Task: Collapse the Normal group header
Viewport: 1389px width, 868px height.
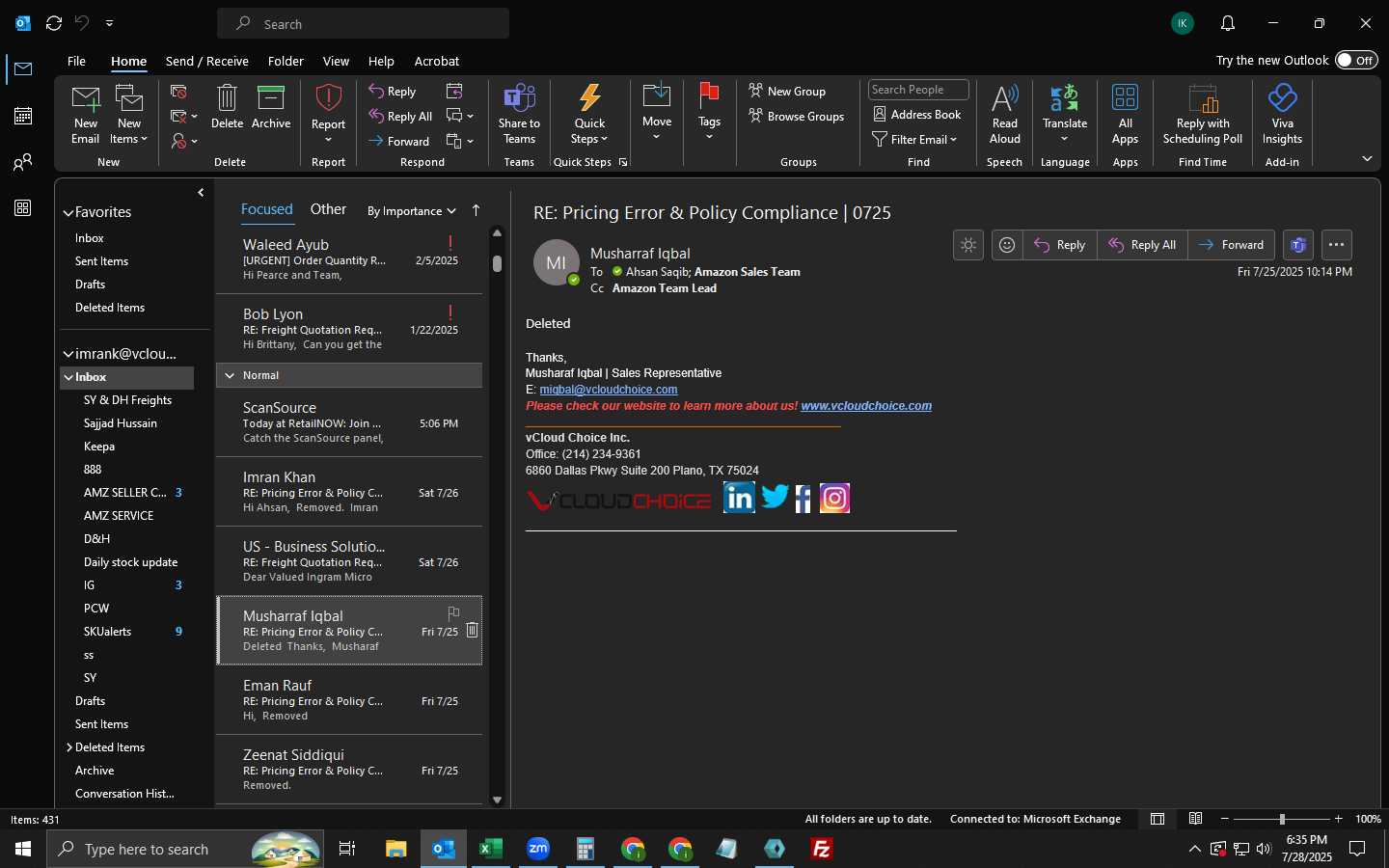Action: click(x=230, y=375)
